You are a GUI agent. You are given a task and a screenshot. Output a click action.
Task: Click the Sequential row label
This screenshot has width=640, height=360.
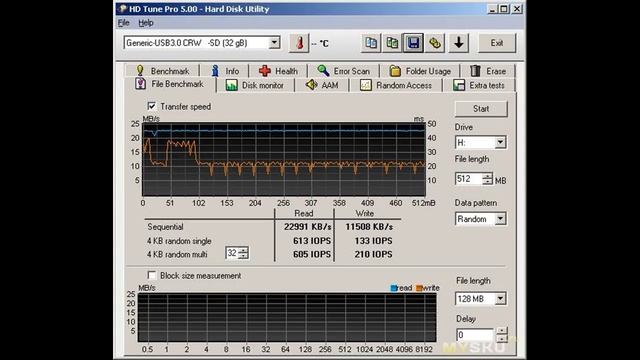click(x=165, y=227)
